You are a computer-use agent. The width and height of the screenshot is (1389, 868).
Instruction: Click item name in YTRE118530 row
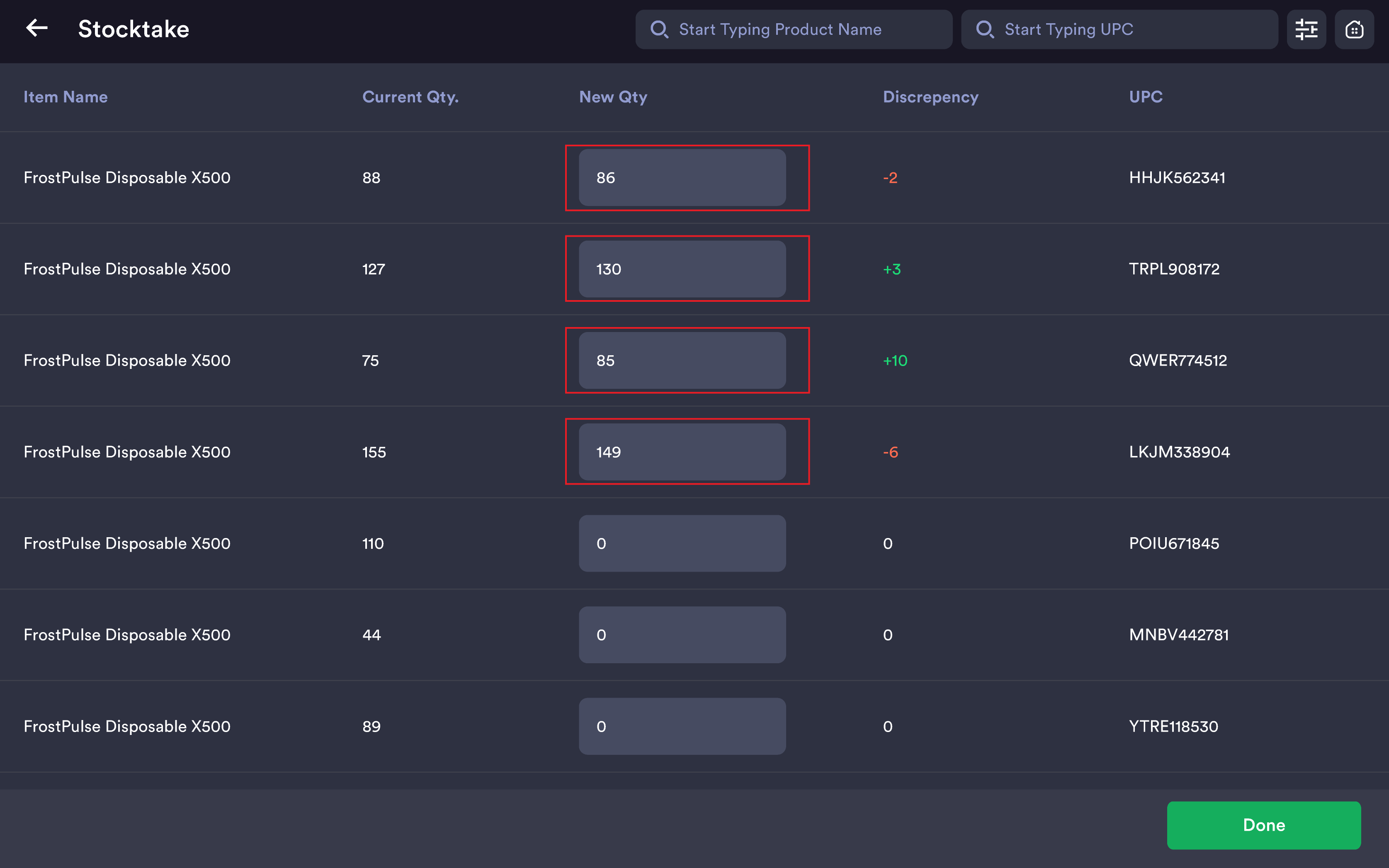click(127, 726)
